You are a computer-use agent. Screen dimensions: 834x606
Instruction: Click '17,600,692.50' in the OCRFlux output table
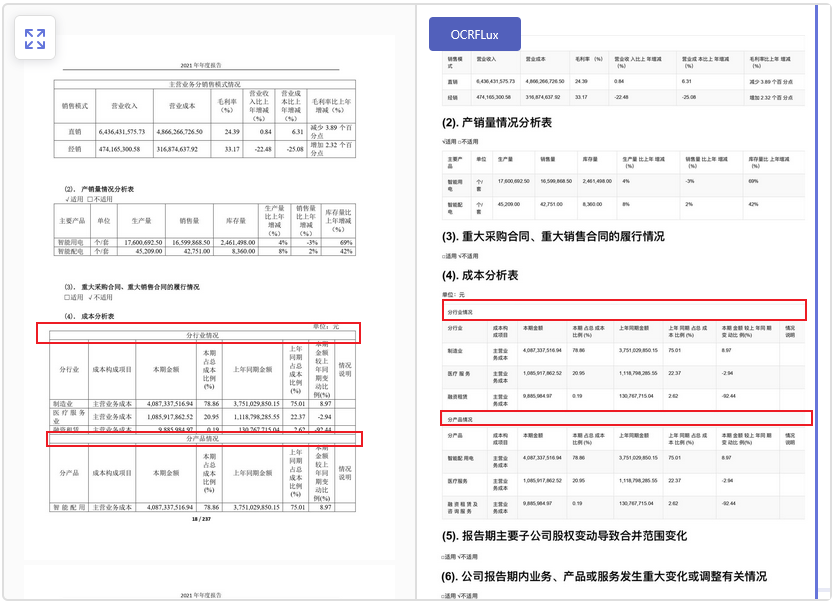(514, 181)
